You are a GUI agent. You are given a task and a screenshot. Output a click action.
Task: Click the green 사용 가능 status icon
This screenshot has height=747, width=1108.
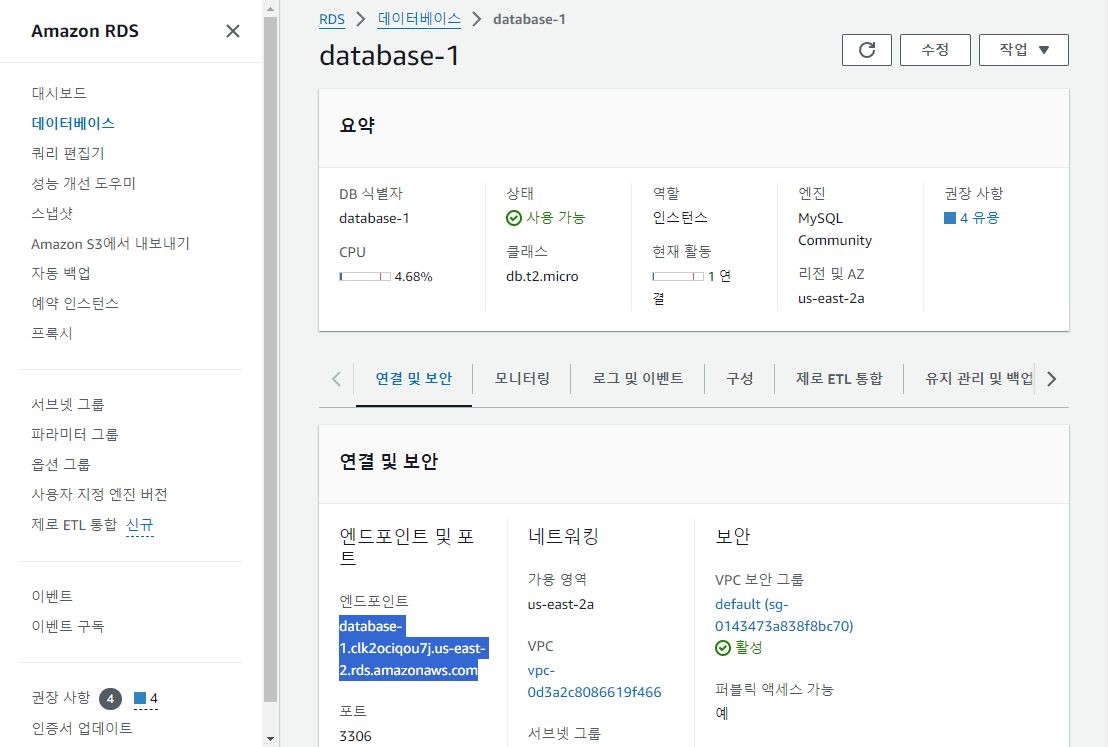[514, 218]
